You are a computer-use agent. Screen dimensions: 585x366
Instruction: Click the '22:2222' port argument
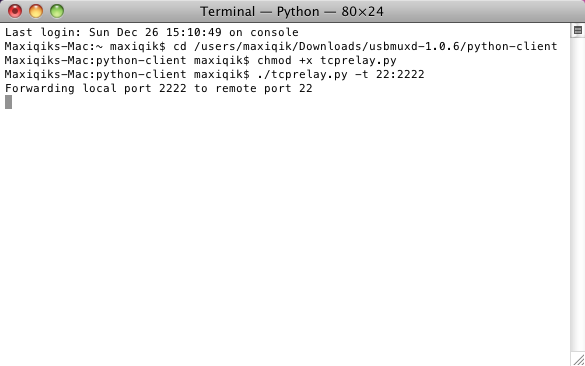click(400, 74)
